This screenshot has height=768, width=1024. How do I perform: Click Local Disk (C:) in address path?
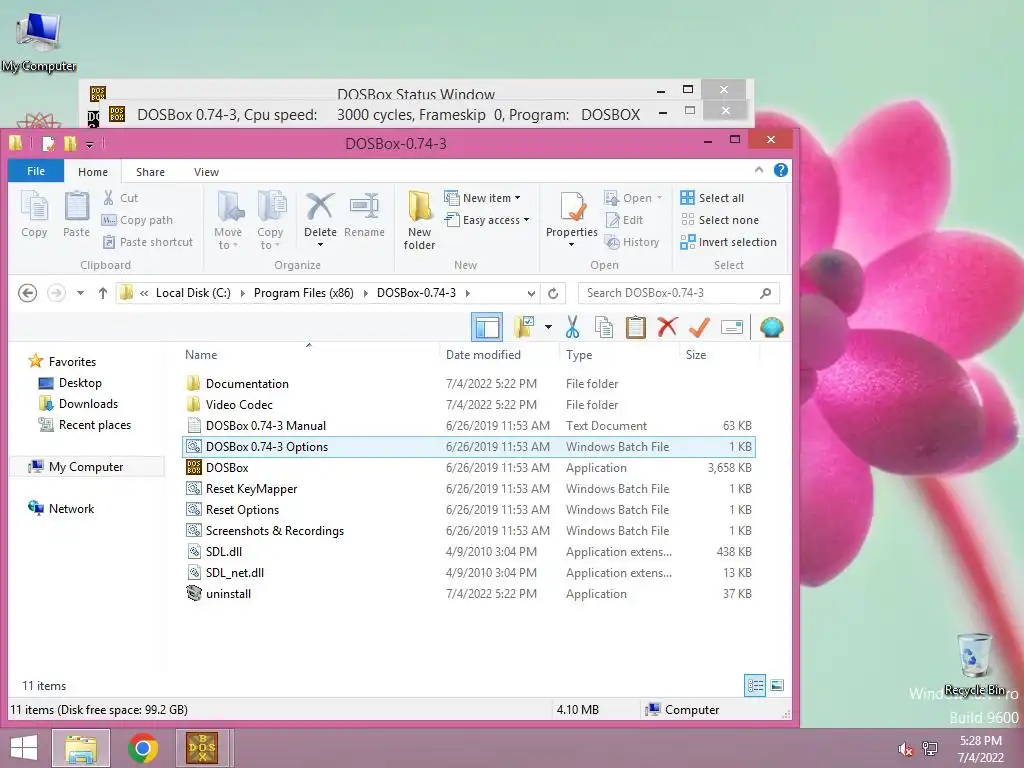pyautogui.click(x=193, y=293)
